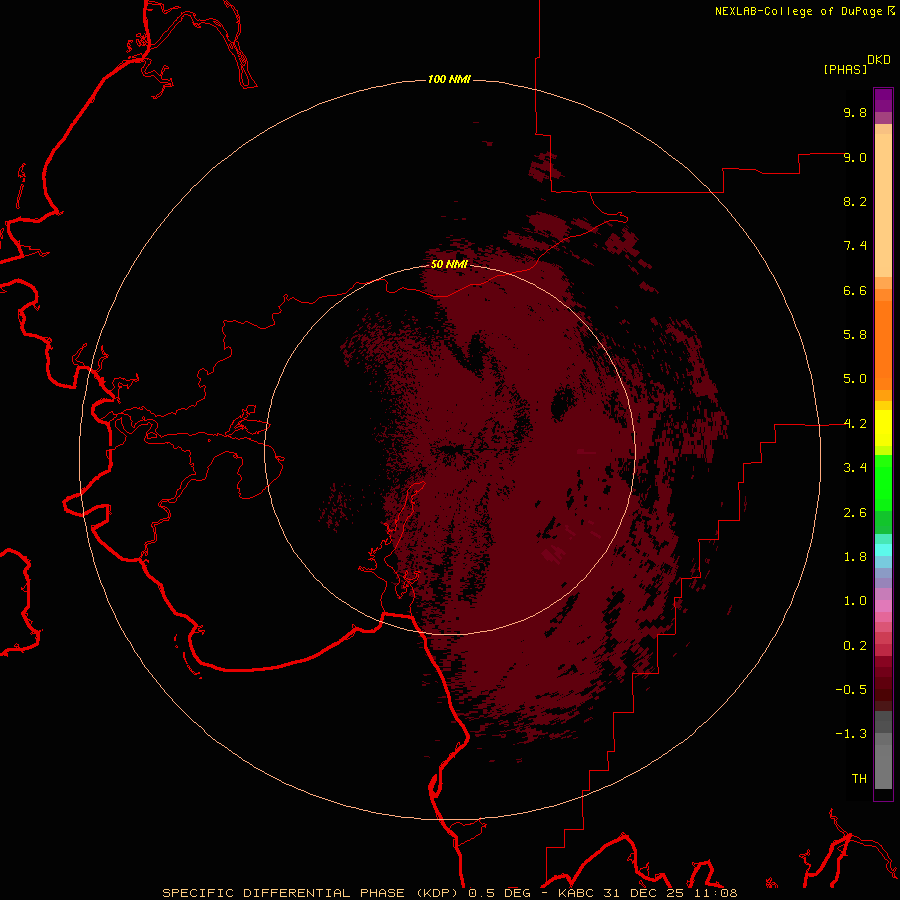Pick the 8.2 scale value label
Image resolution: width=900 pixels, height=900 pixels.
tap(855, 201)
